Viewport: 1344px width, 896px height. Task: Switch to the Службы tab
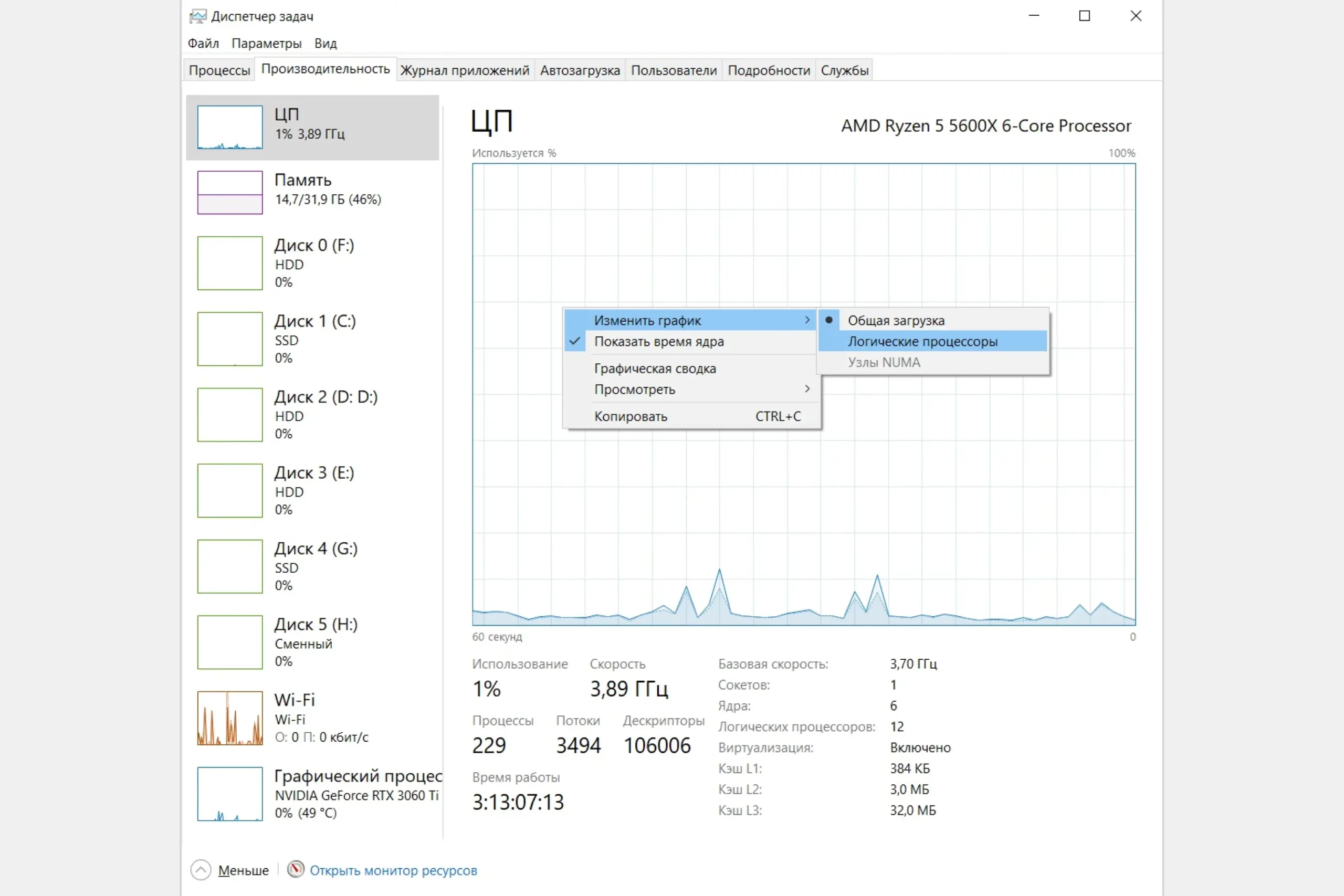844,70
